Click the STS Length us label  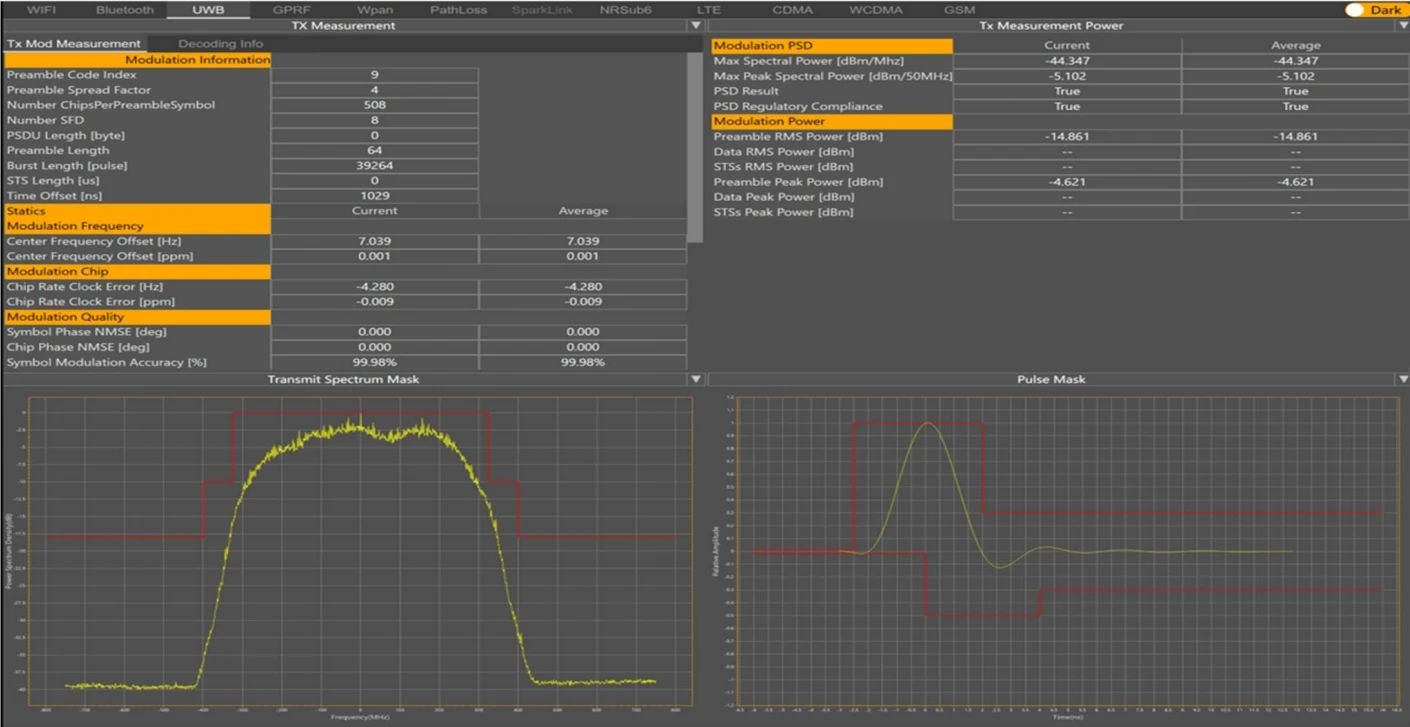53,181
